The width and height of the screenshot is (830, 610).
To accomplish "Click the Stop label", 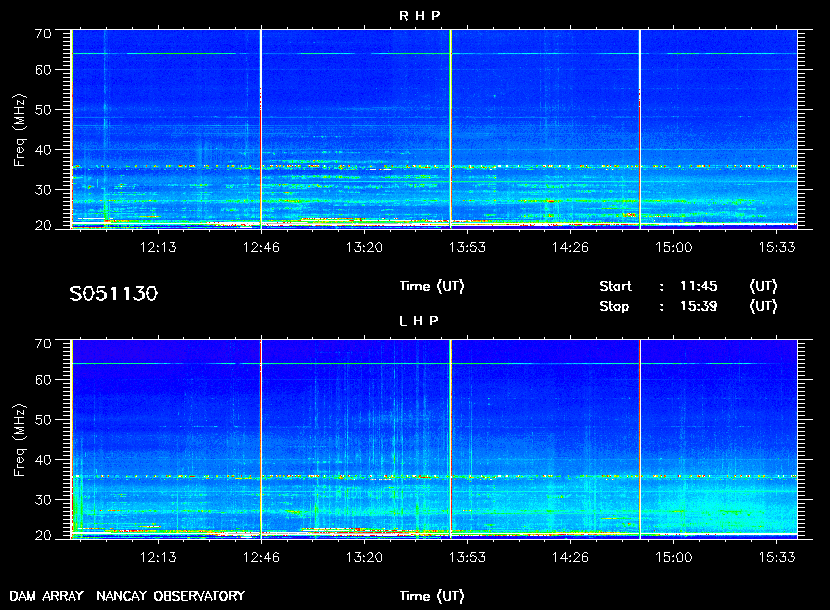I will click(614, 307).
